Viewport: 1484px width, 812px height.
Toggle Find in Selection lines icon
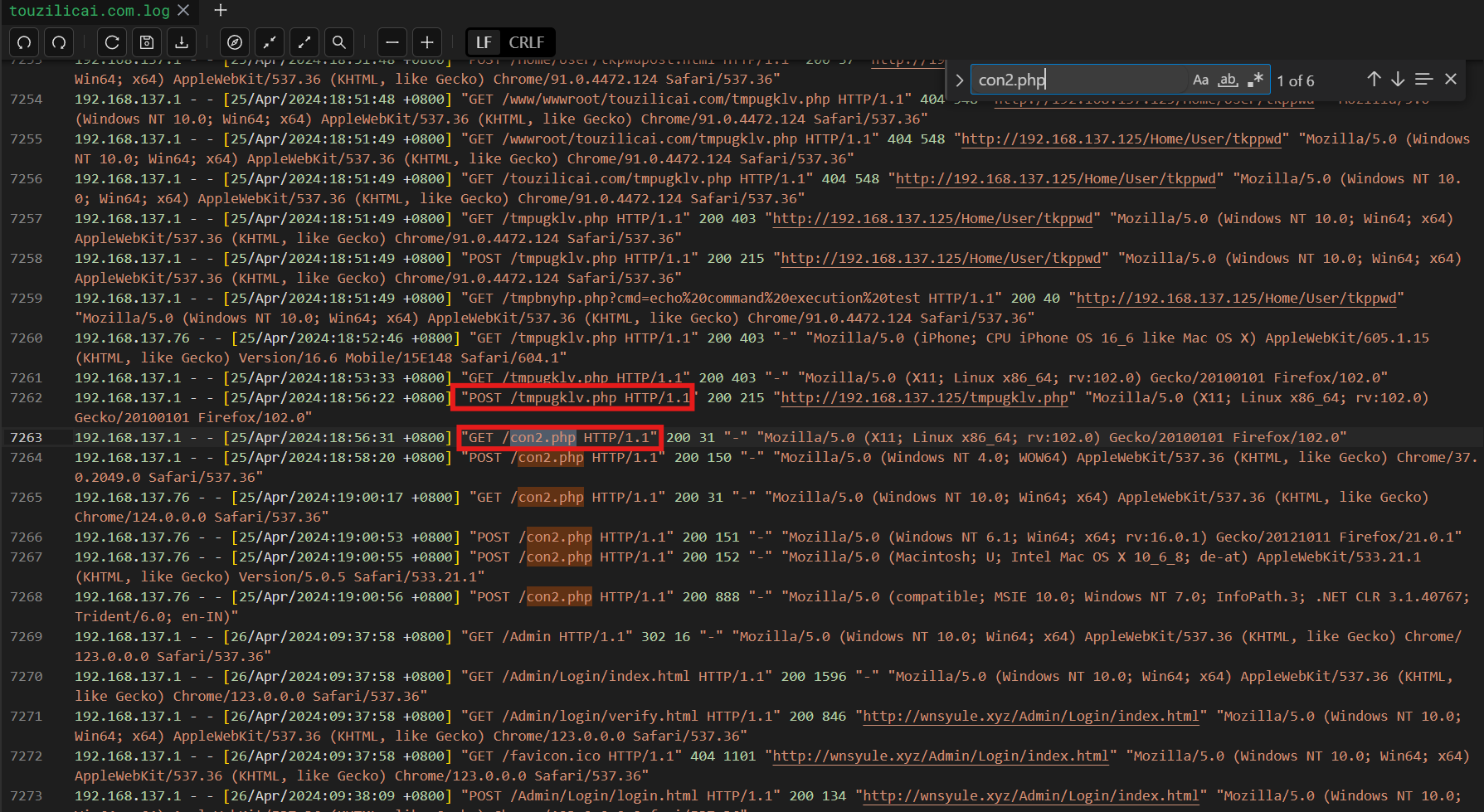1423,79
